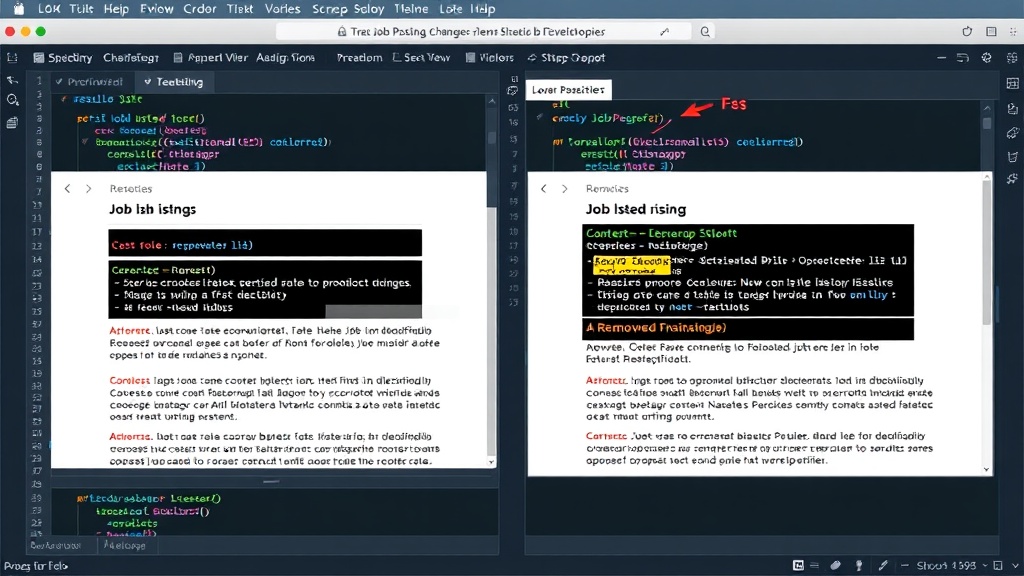Click the arrow tool icon in the left sidebar
1024x576 pixels.
(12, 80)
